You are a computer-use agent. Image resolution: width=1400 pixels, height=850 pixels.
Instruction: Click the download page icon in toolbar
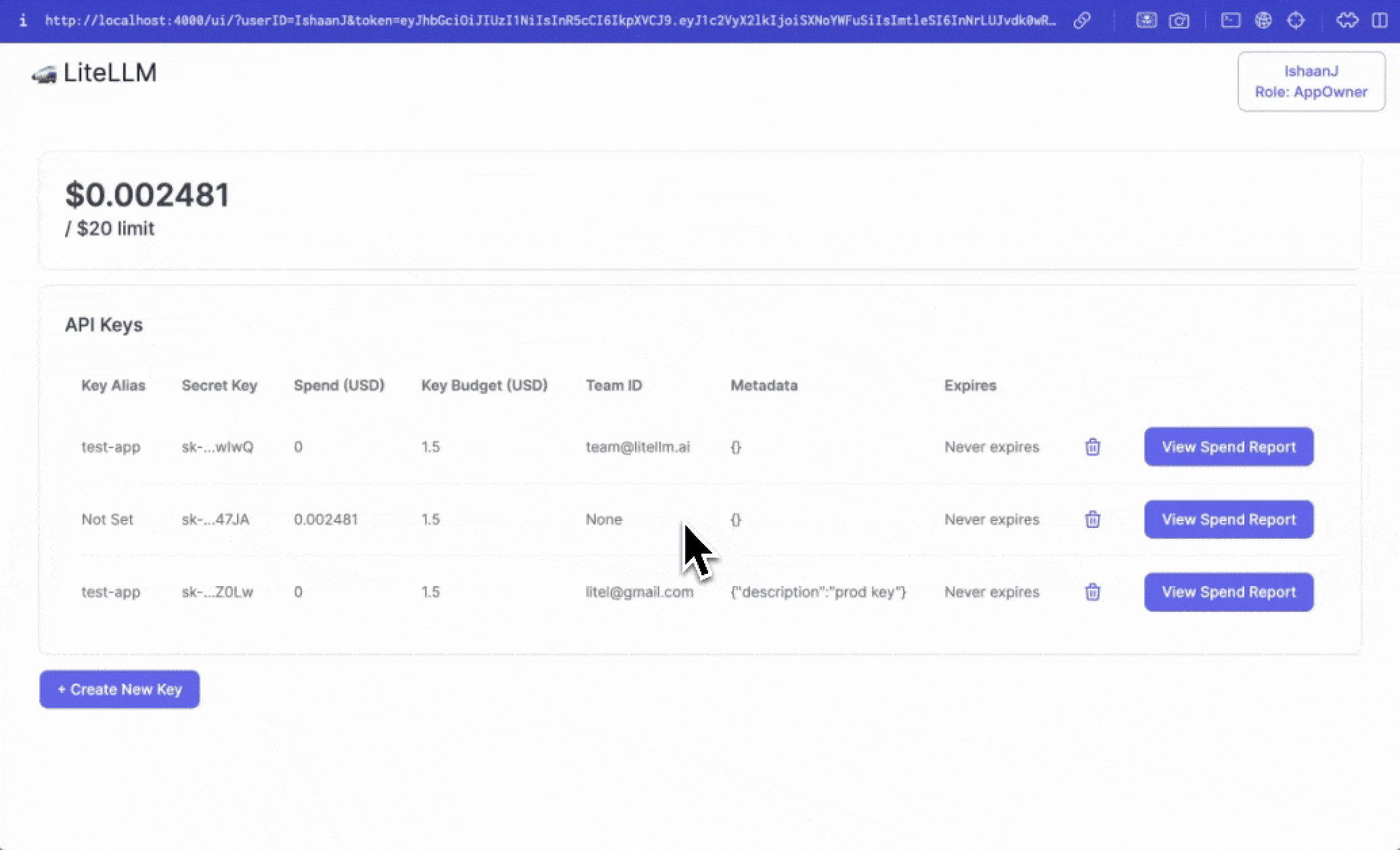pyautogui.click(x=1145, y=20)
